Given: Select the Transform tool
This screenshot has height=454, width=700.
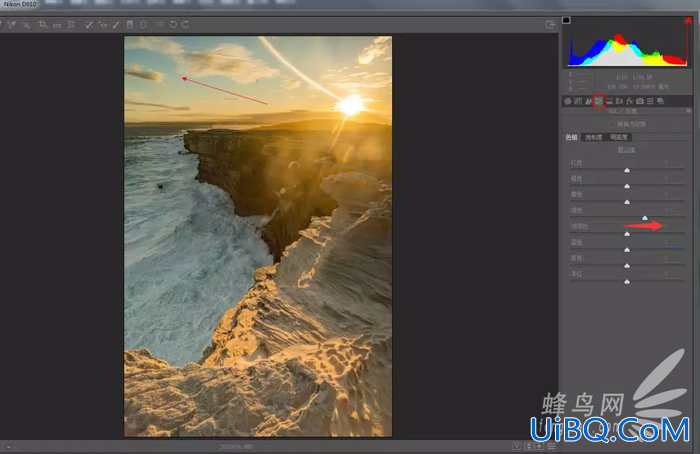Looking at the screenshot, I should coord(71,25).
